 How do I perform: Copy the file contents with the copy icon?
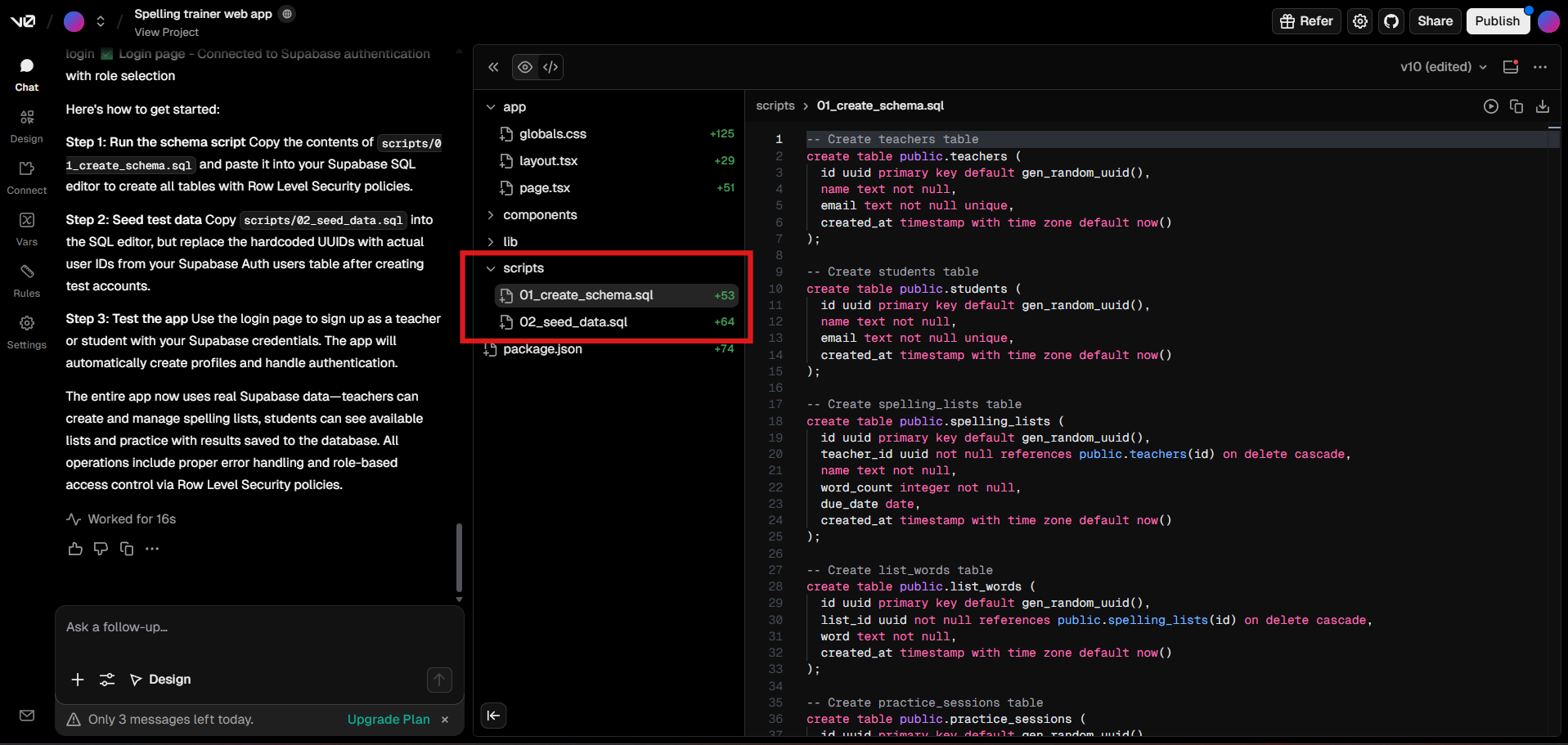(1516, 106)
